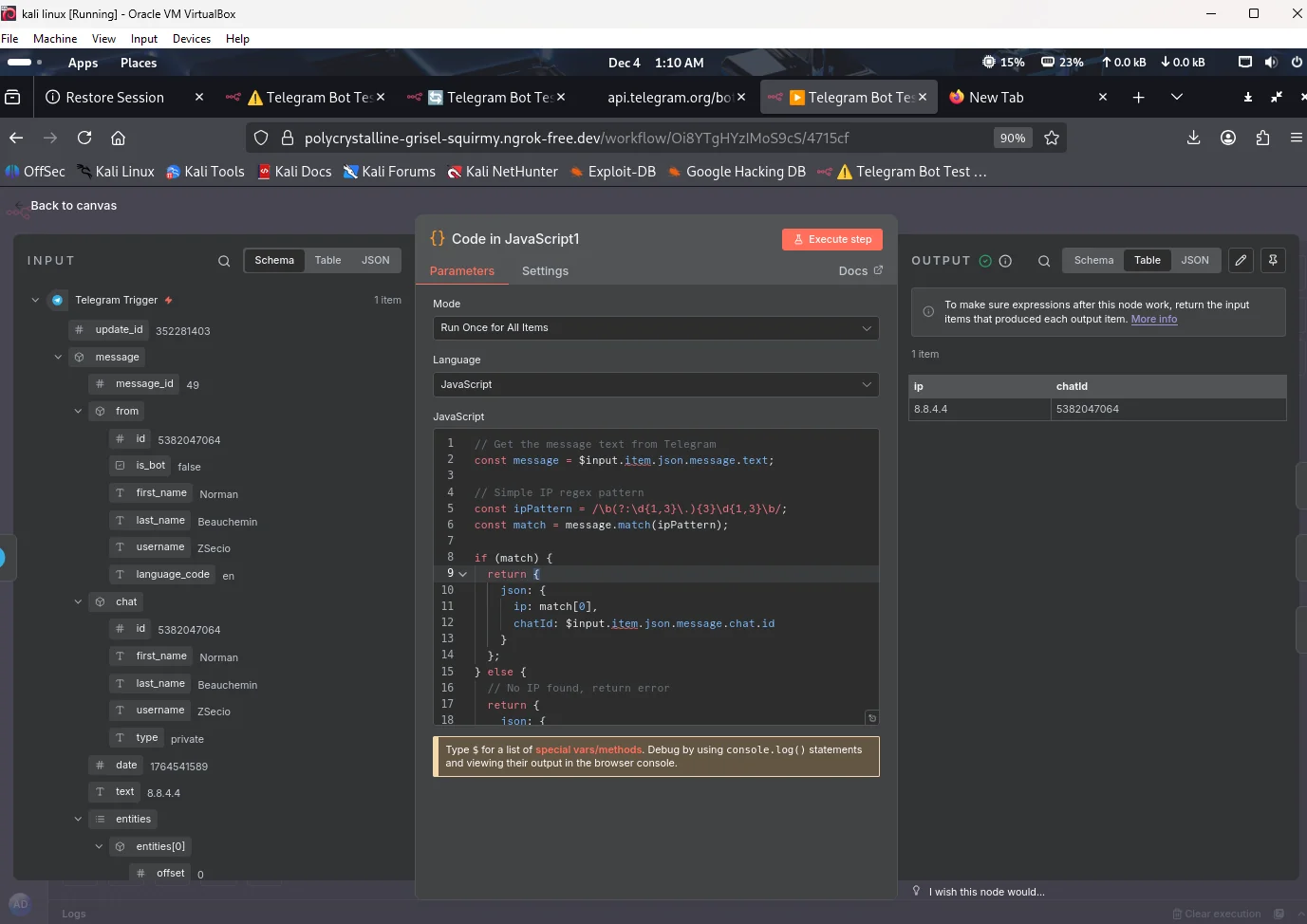This screenshot has height=924, width=1307.
Task: Switch output view to Table
Action: tap(1147, 260)
